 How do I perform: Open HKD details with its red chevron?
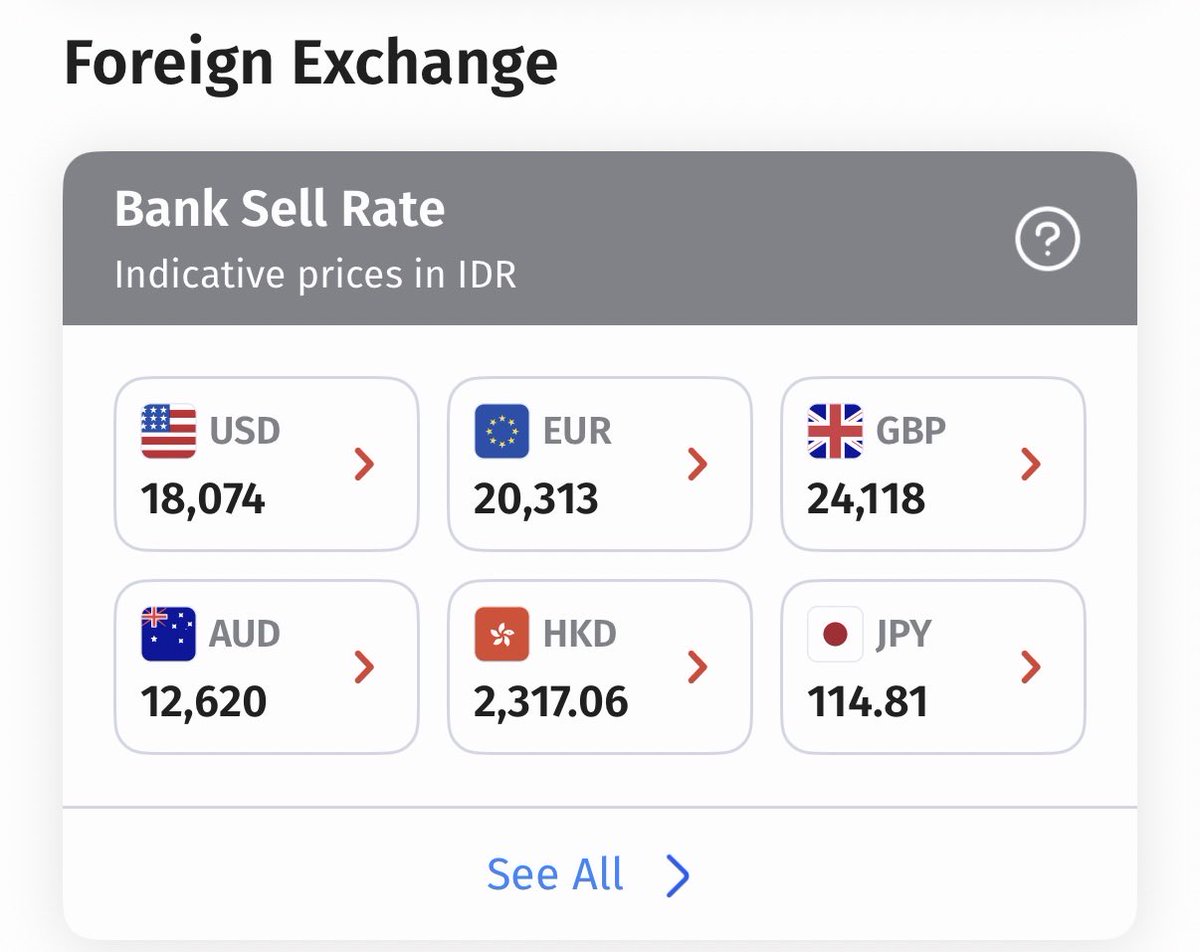(698, 667)
